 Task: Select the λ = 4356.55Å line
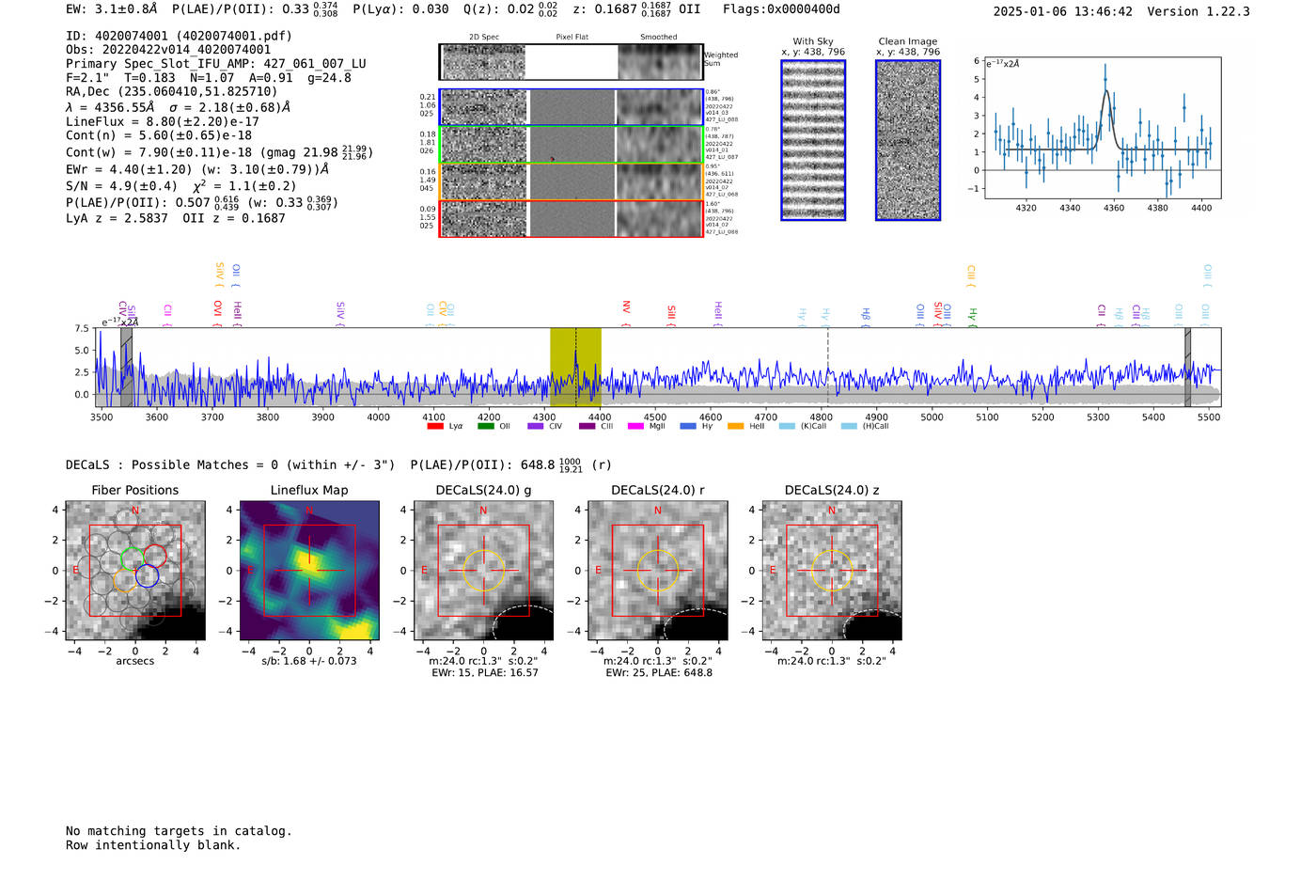pyautogui.click(x=179, y=107)
